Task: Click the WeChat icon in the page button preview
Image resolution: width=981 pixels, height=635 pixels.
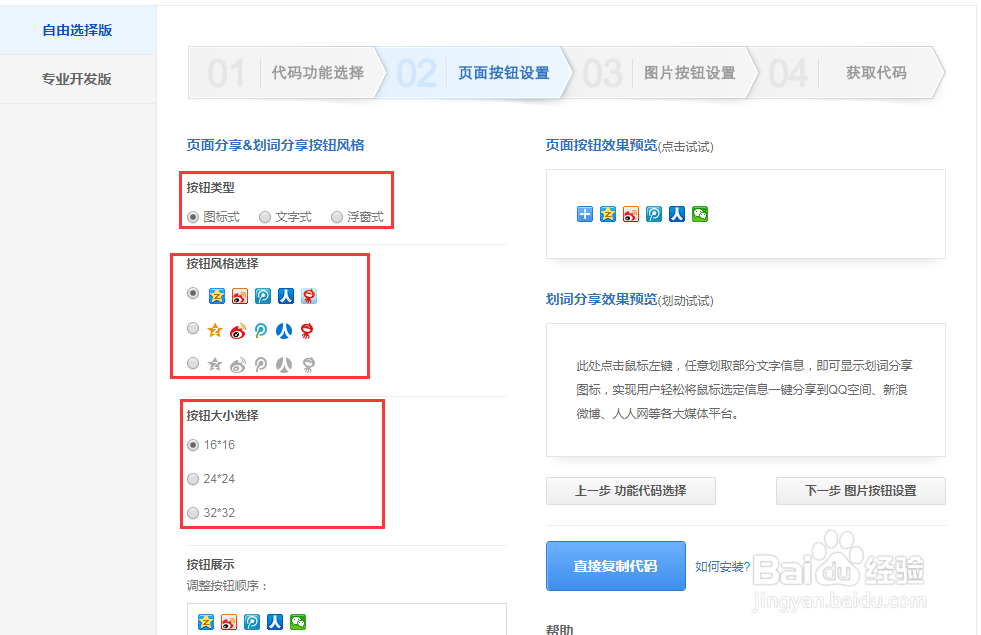Action: coord(700,214)
